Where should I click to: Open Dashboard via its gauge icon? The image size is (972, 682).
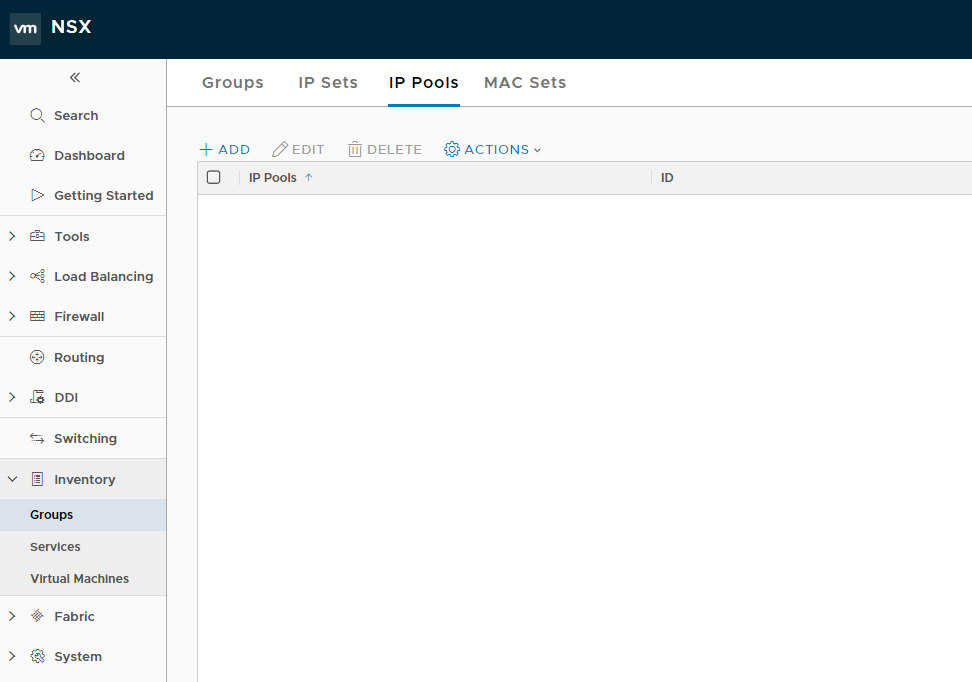click(x=38, y=156)
